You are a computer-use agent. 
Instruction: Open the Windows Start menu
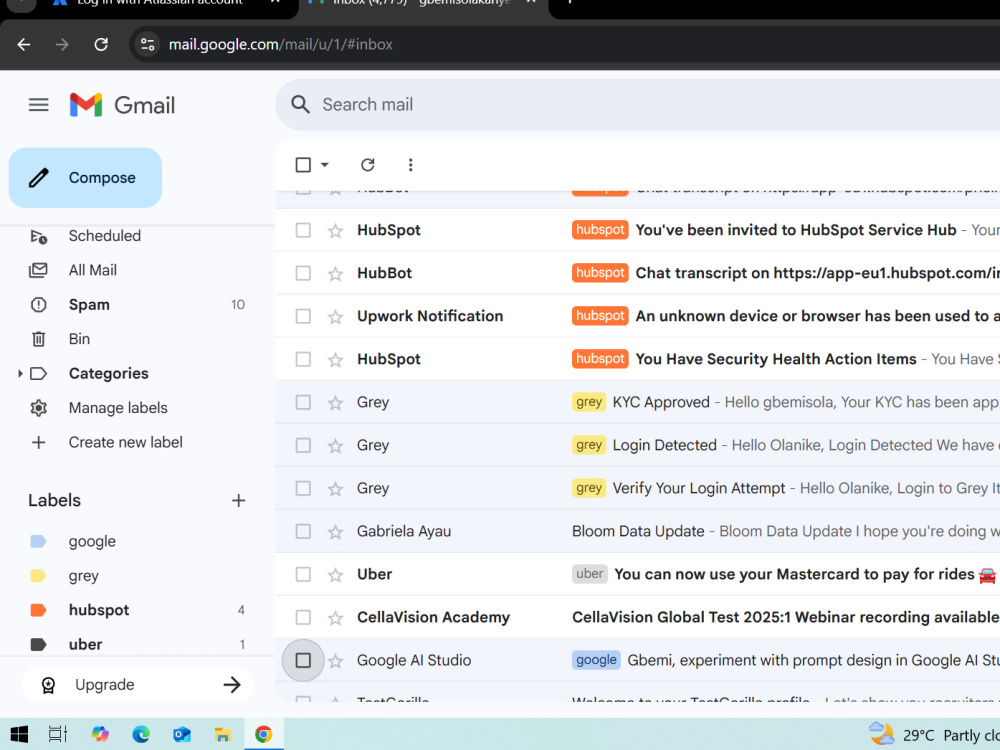pos(19,735)
